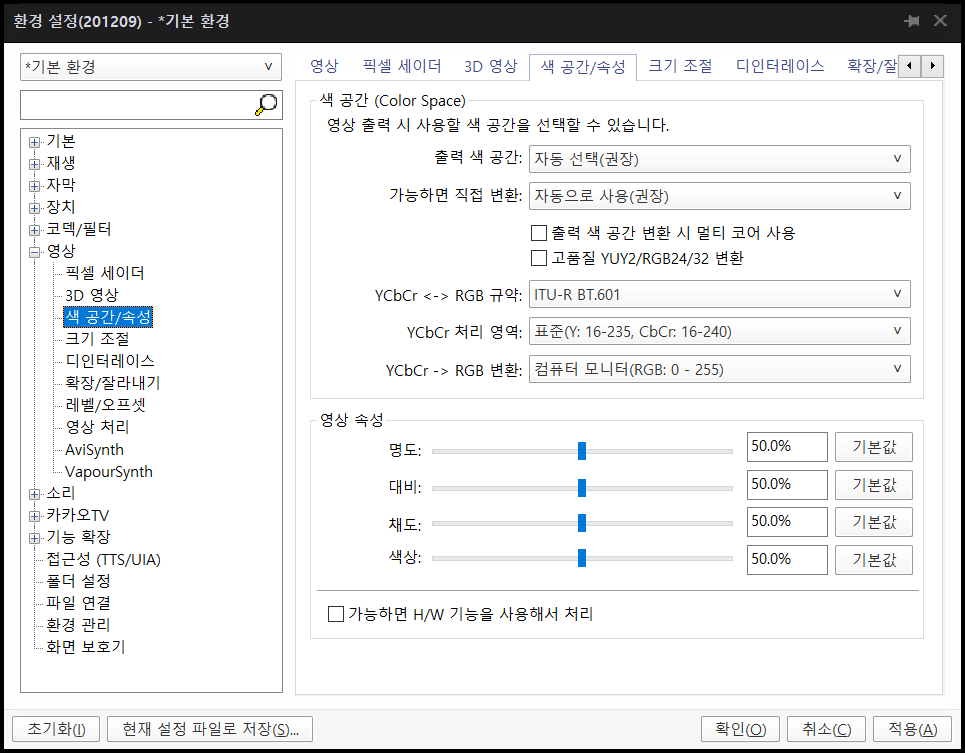Viewport: 965px width, 753px height.
Task: Click the settings search input field
Action: (137, 105)
